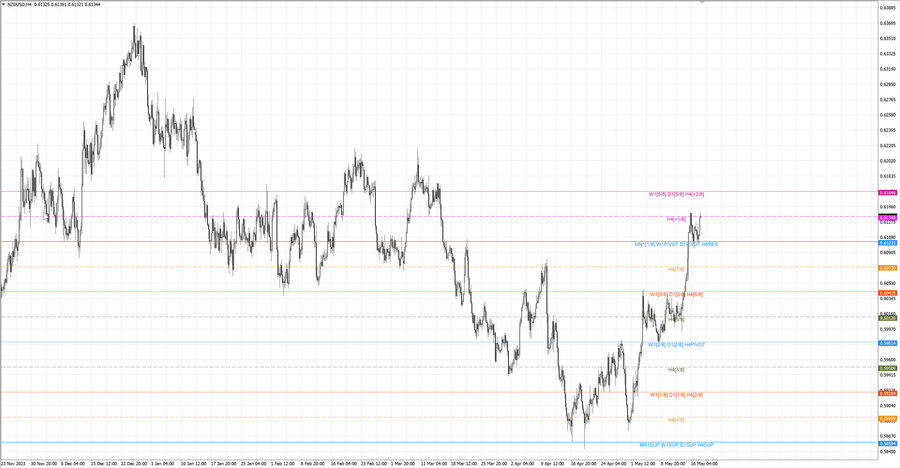Click the 0.63140 price scale value
Image resolution: width=900 pixels, height=468 pixels.
[x=888, y=69]
